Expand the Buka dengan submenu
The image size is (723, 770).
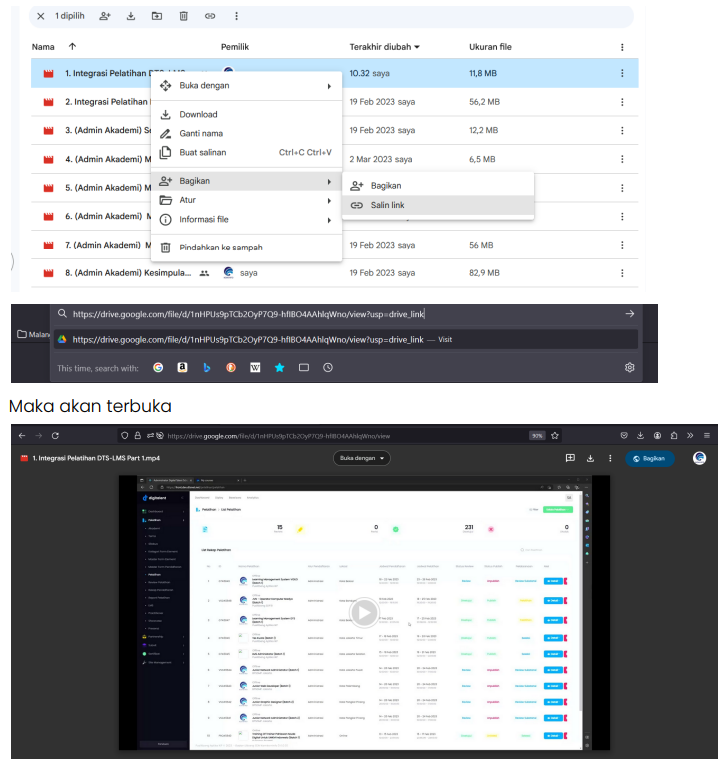[x=245, y=86]
